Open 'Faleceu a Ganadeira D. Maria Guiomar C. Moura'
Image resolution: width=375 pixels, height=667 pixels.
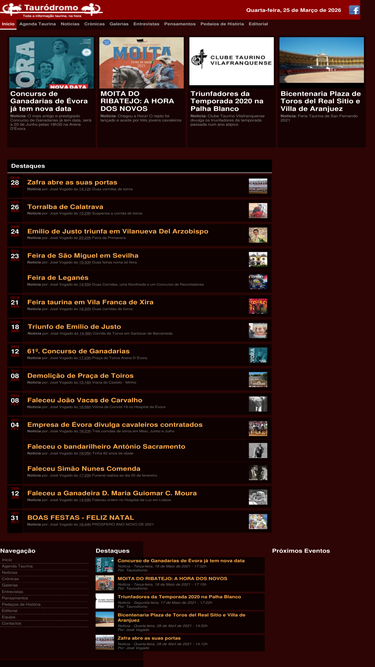[112, 493]
